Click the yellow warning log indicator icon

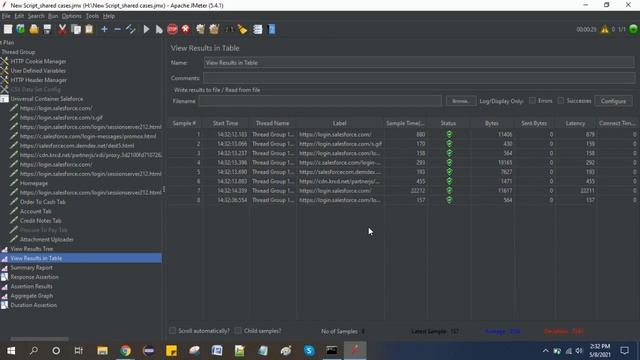[604, 29]
